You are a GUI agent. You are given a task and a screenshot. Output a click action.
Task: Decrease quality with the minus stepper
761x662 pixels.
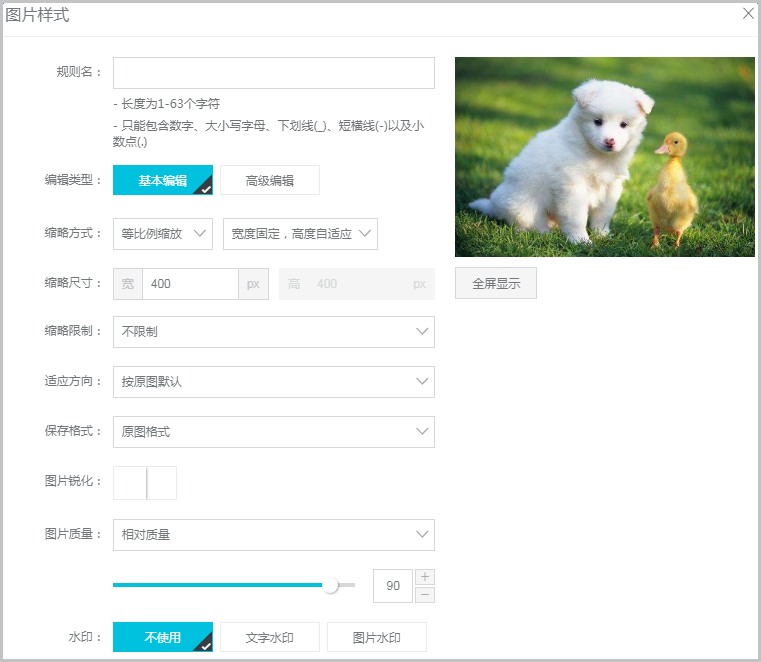pos(425,595)
